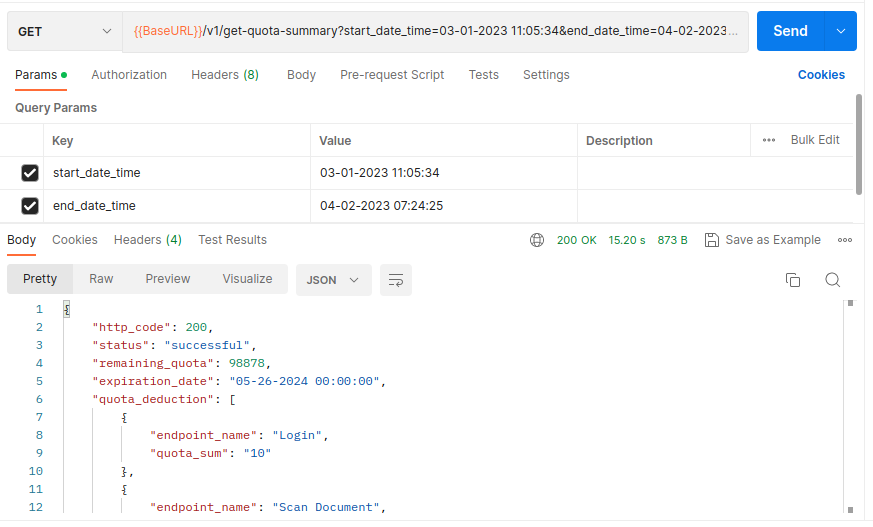Click the globe network information icon
873x527 pixels.
(x=537, y=240)
